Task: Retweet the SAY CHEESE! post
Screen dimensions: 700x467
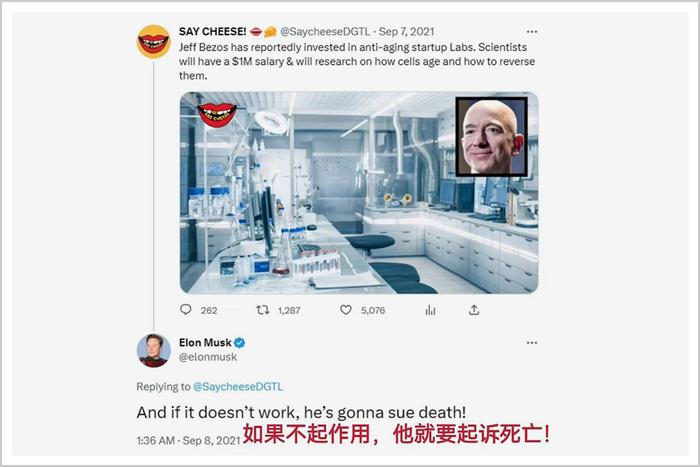Action: (x=262, y=309)
